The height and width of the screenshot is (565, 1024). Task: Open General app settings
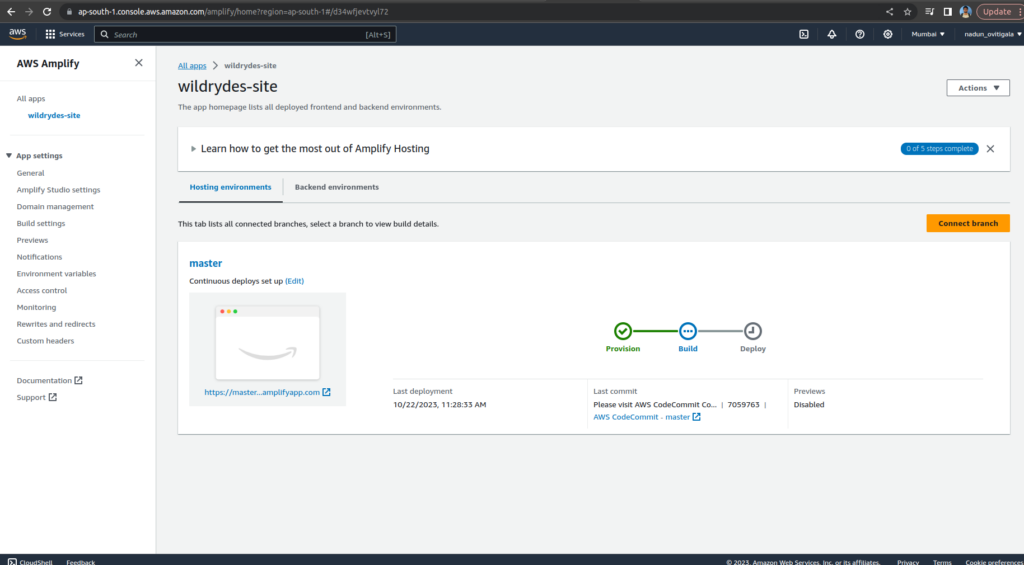30,173
